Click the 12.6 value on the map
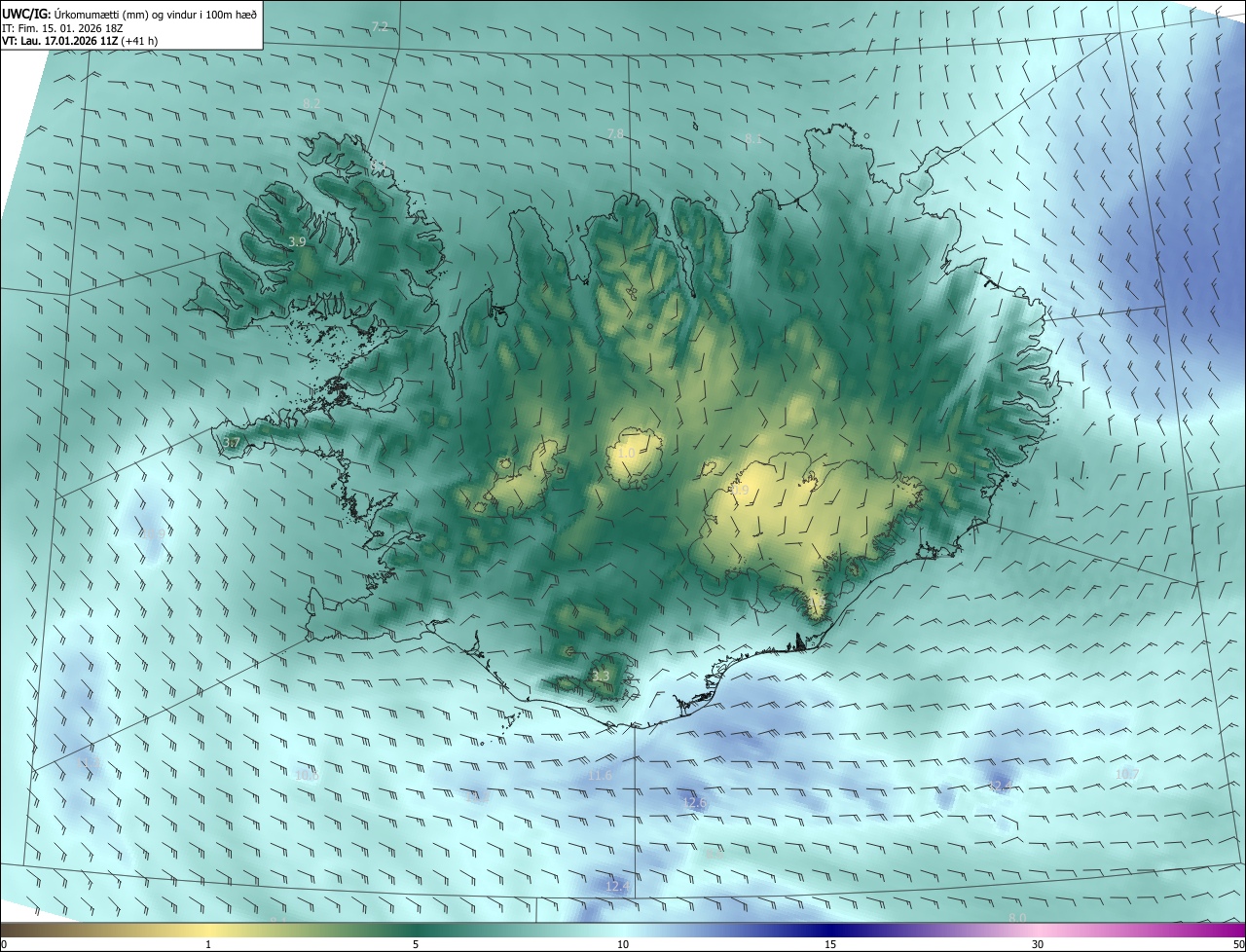 click(694, 803)
